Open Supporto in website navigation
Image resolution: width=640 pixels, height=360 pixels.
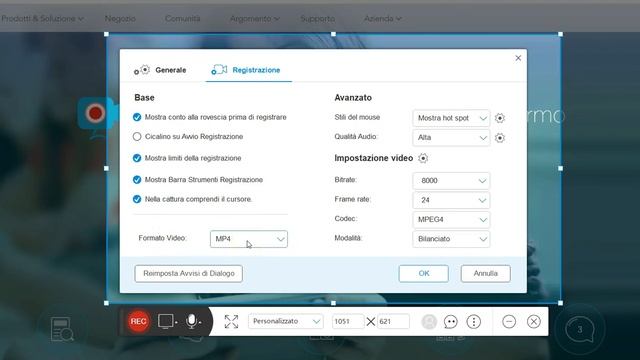click(x=318, y=18)
